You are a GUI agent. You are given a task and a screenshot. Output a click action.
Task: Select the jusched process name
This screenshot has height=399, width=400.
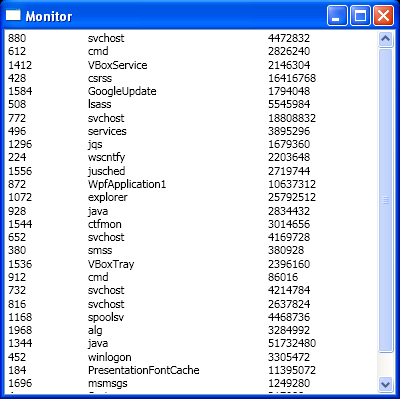pos(106,171)
